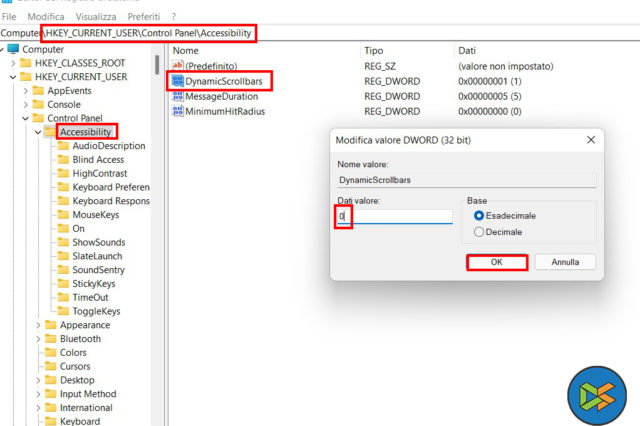Open the File menu
Viewport: 640px width, 426px height.
tap(9, 17)
